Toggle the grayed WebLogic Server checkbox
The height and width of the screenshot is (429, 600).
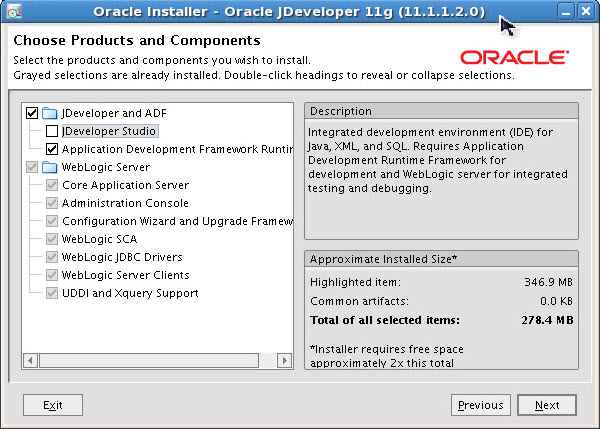pos(32,167)
